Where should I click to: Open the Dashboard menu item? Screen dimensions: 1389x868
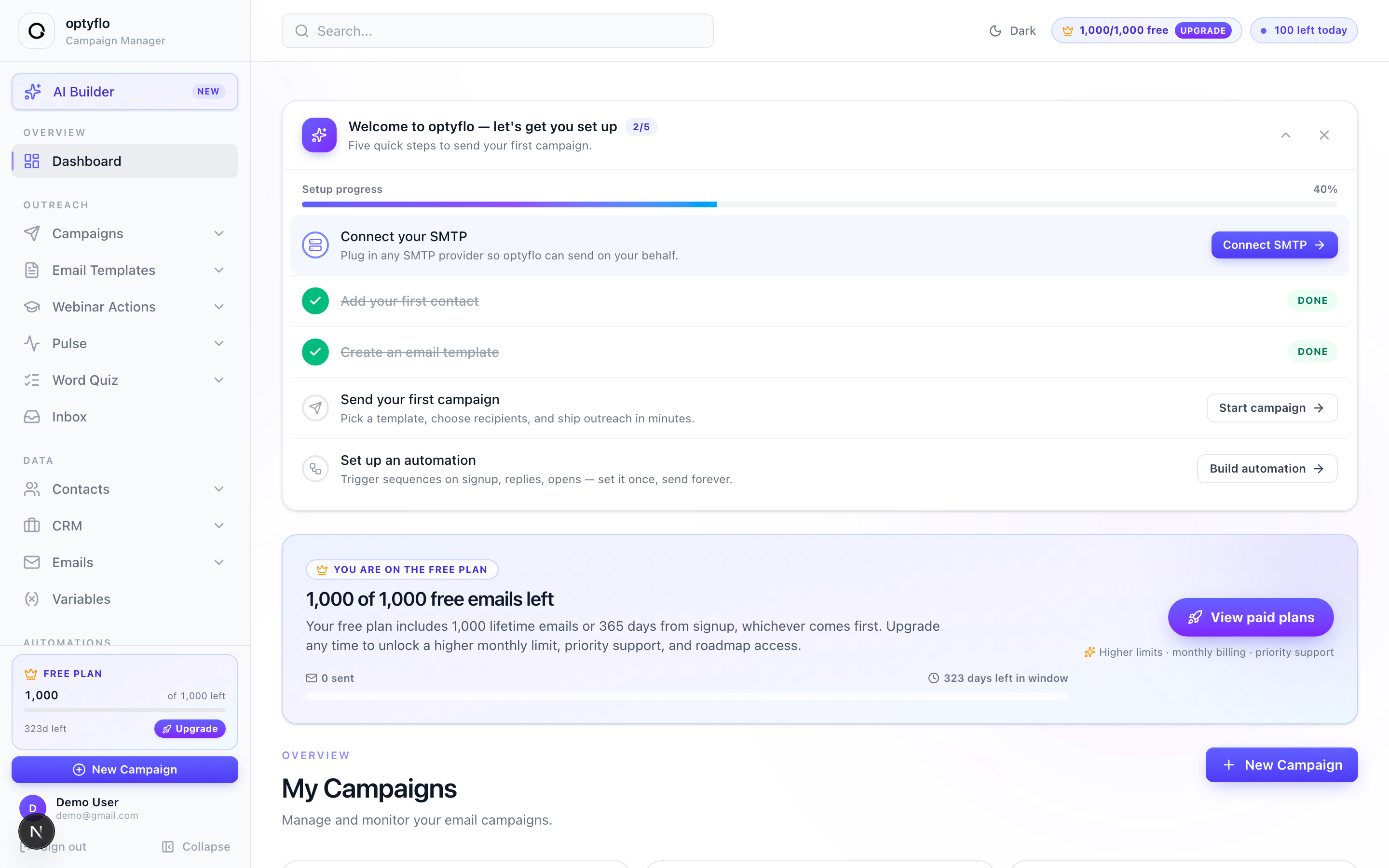tap(125, 162)
